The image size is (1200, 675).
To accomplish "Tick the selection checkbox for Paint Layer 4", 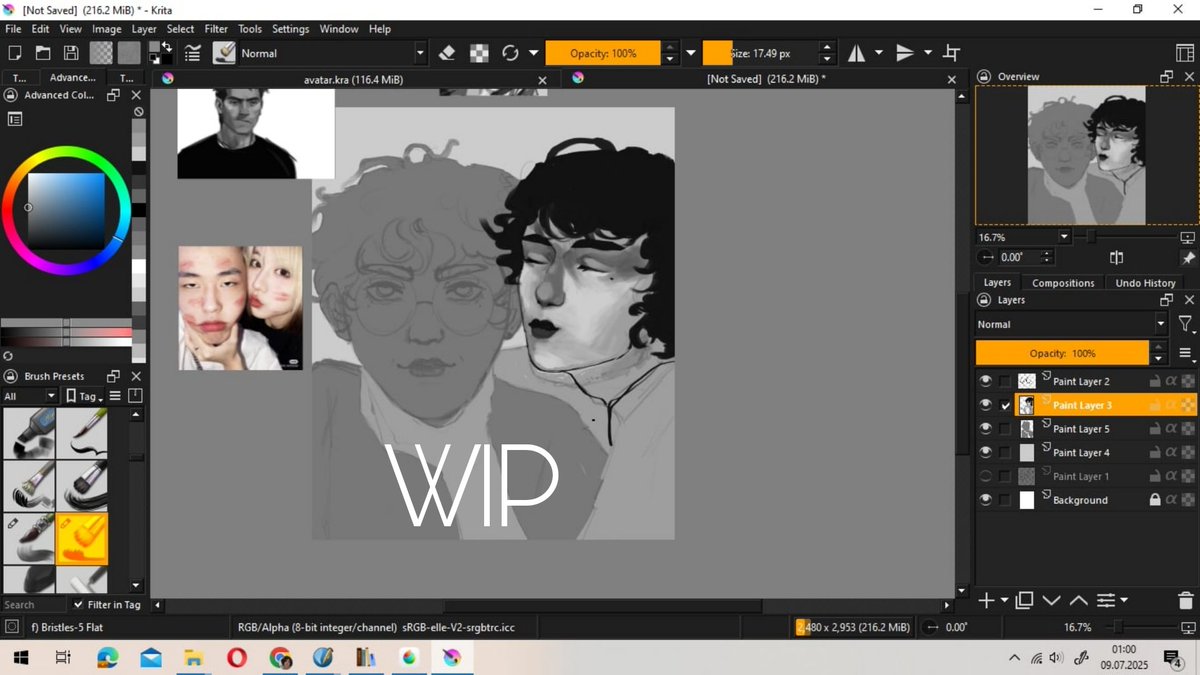I will [1005, 453].
